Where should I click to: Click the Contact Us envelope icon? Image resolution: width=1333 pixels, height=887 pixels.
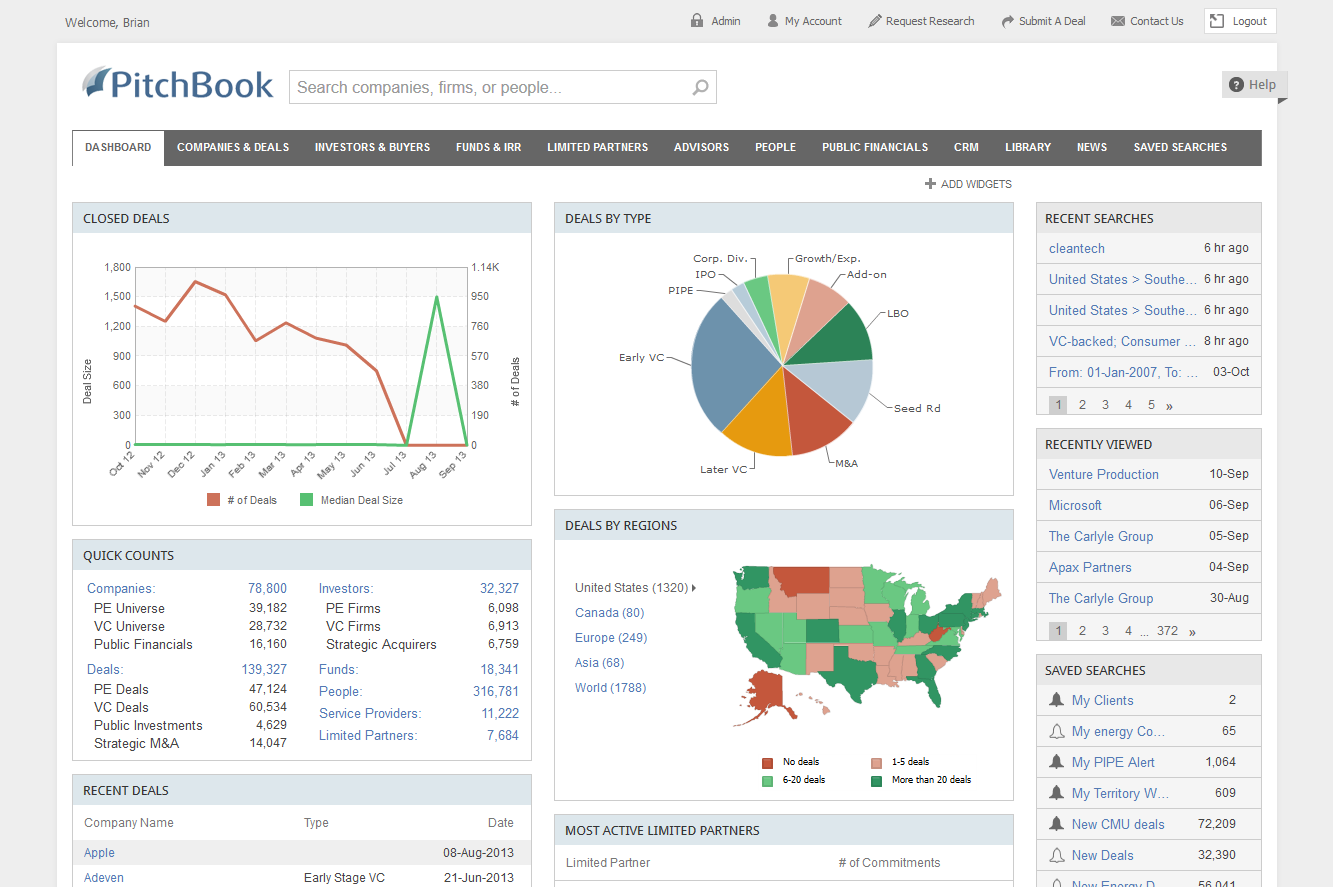point(1118,21)
